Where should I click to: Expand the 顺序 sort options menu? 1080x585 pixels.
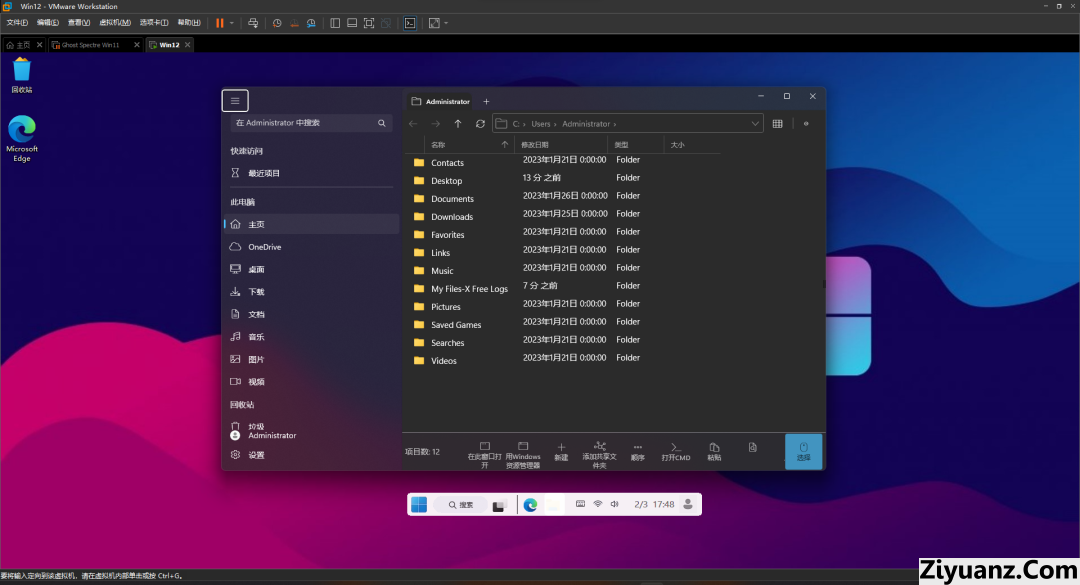point(638,451)
